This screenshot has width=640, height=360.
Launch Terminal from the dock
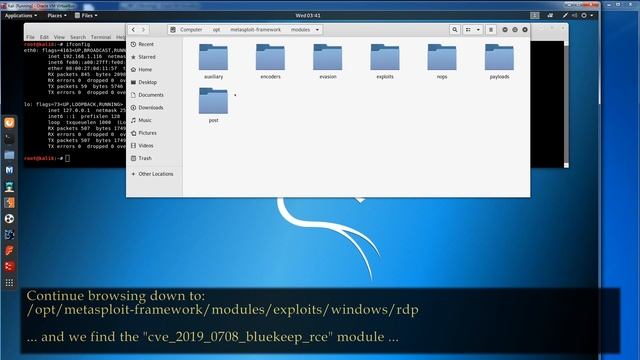coord(9,139)
